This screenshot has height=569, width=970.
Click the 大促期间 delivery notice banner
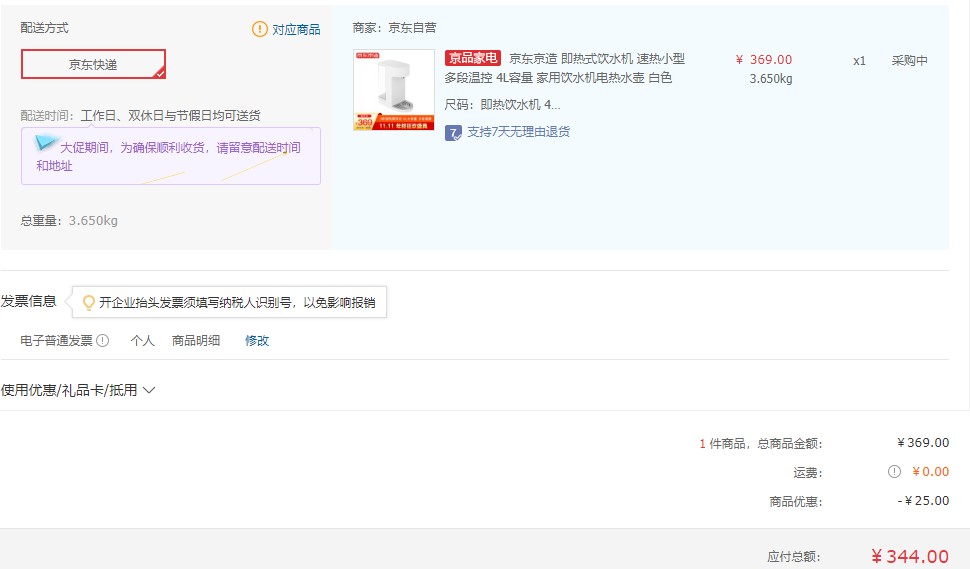click(171, 156)
